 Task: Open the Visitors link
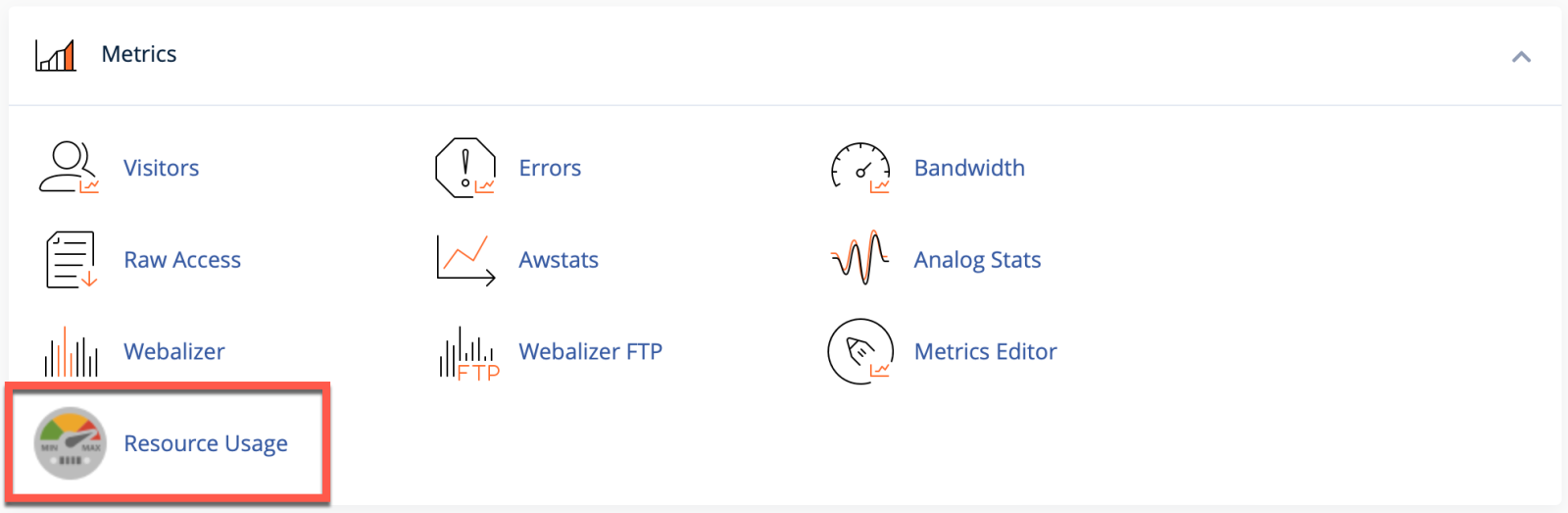[161, 168]
